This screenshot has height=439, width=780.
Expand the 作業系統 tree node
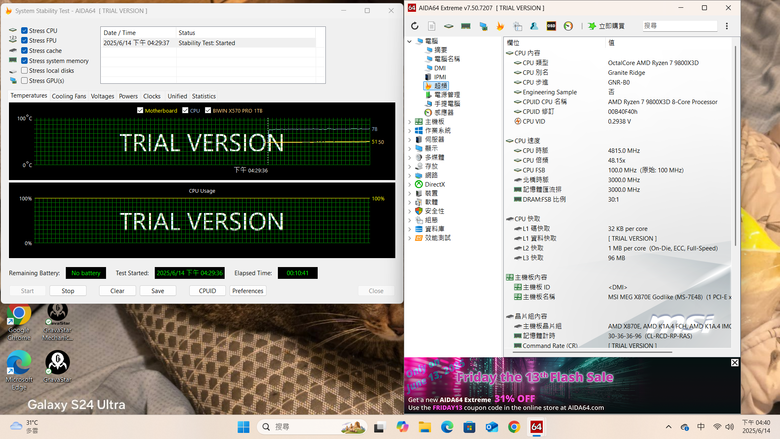[x=409, y=131]
